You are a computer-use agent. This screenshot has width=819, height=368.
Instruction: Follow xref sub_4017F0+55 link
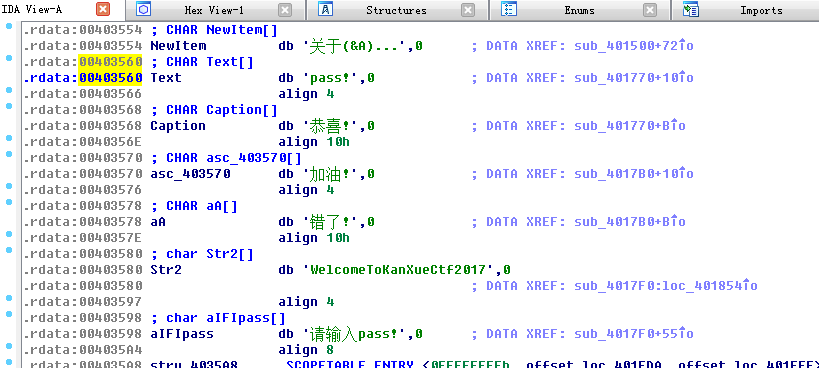634,334
